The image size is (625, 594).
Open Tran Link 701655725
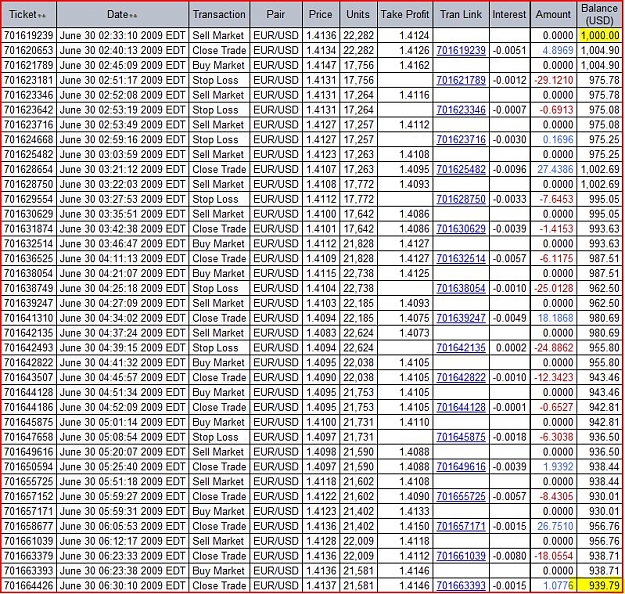click(461, 497)
